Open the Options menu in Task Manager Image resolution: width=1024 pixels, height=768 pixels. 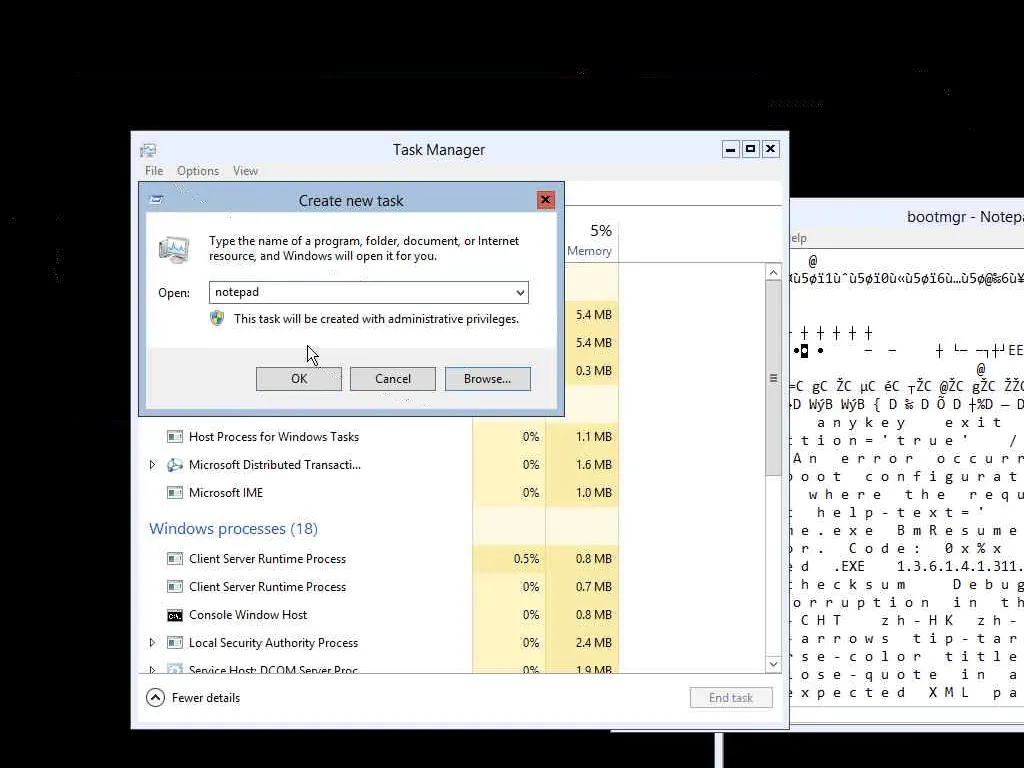(x=198, y=171)
